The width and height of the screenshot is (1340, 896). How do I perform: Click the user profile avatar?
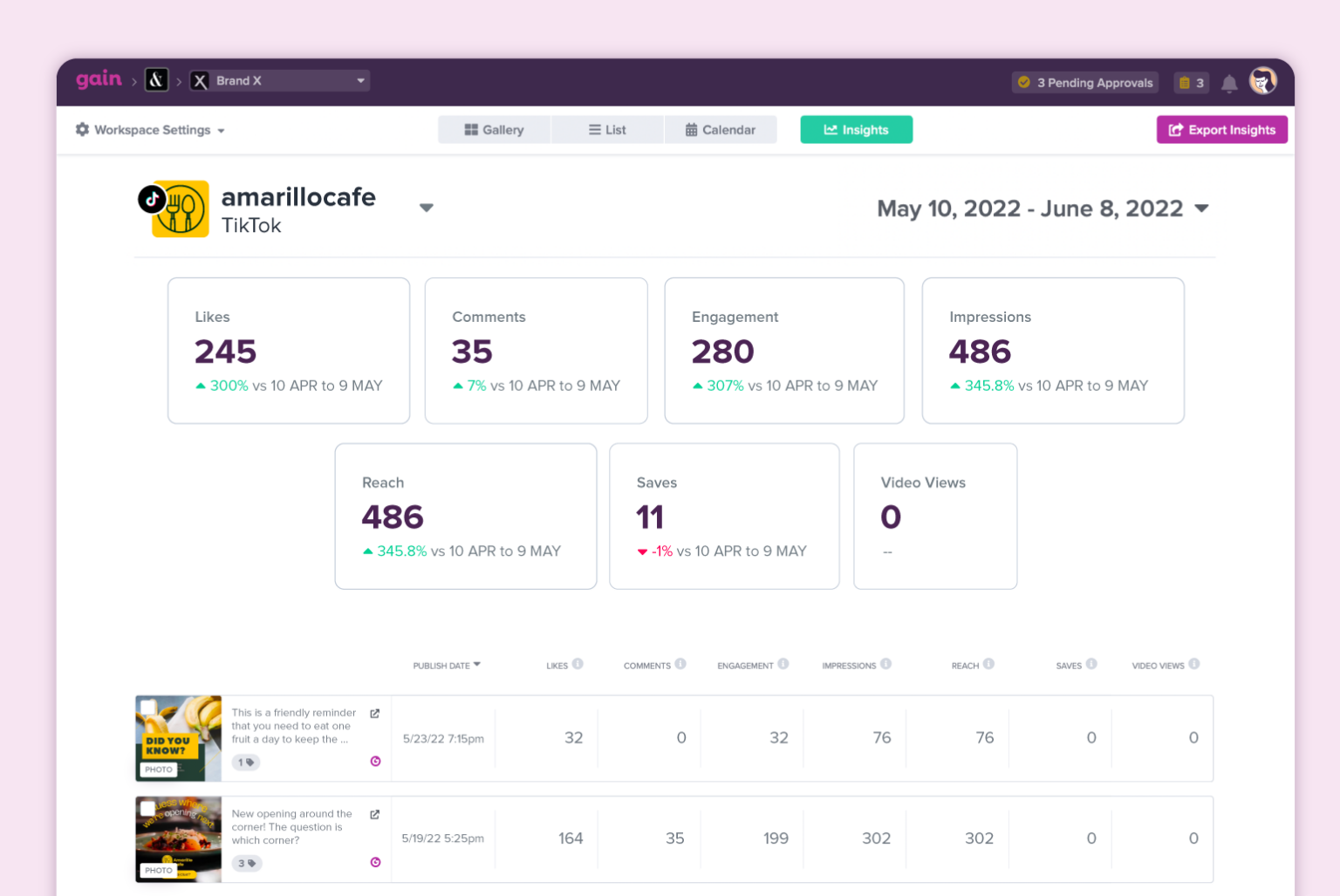point(1262,82)
